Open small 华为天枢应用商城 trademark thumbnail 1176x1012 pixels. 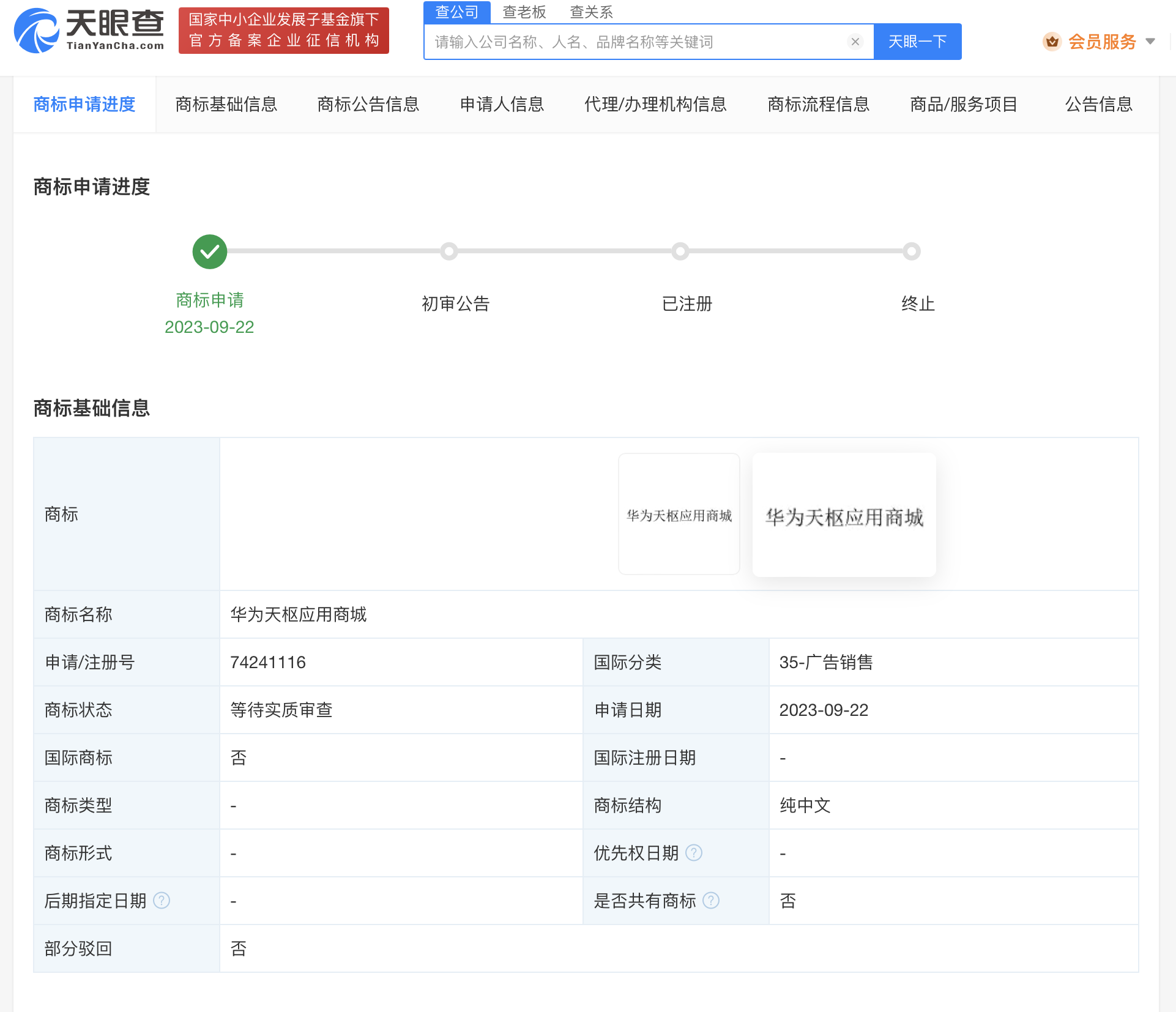tap(679, 514)
